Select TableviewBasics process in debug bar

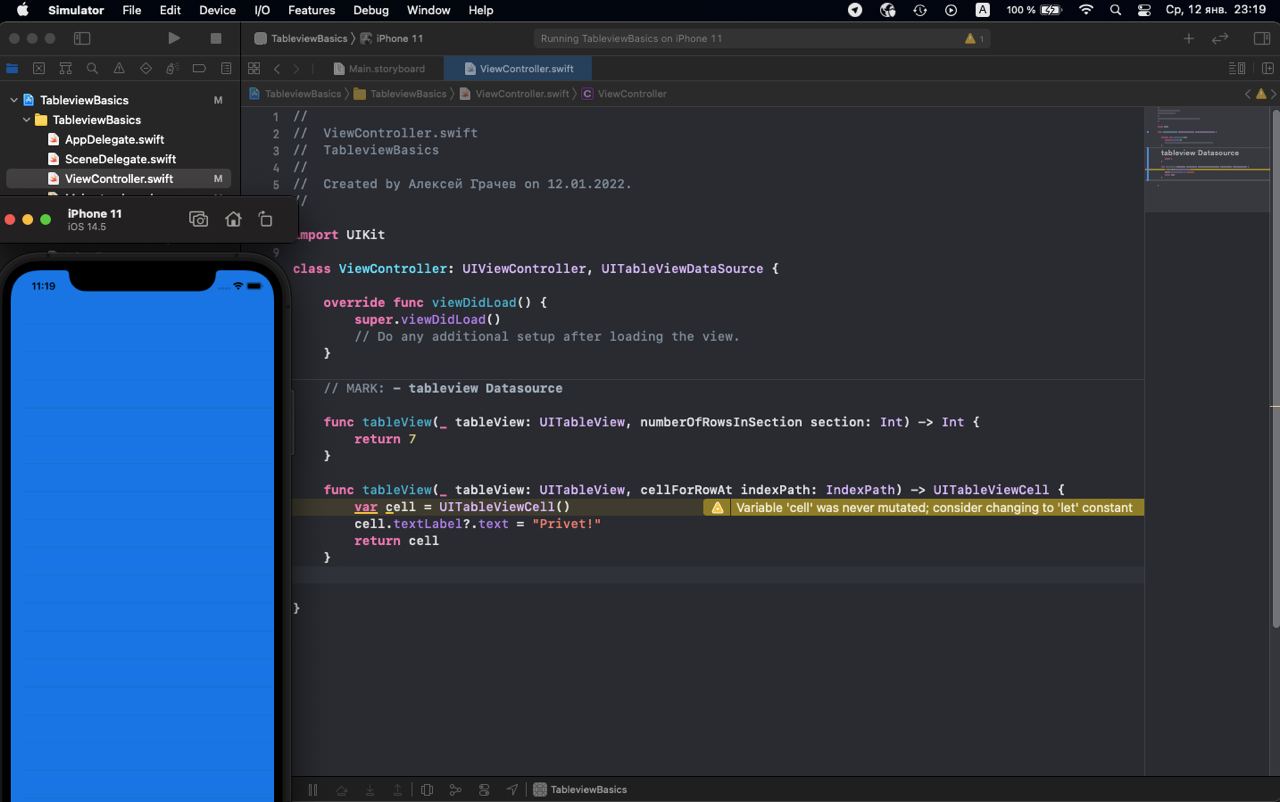click(x=580, y=789)
